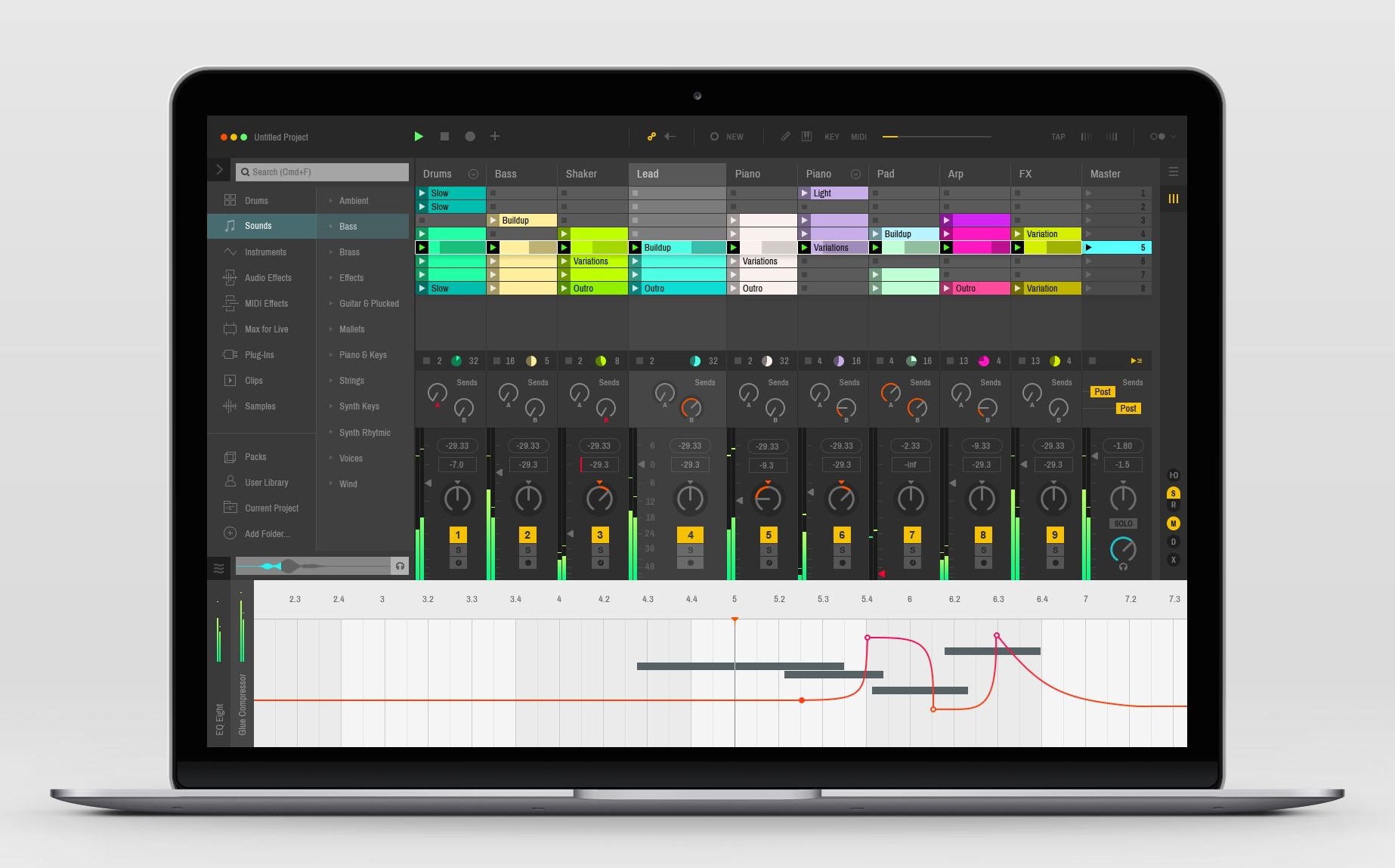Toggle the Drums track activator numbered 1

pyautogui.click(x=457, y=535)
